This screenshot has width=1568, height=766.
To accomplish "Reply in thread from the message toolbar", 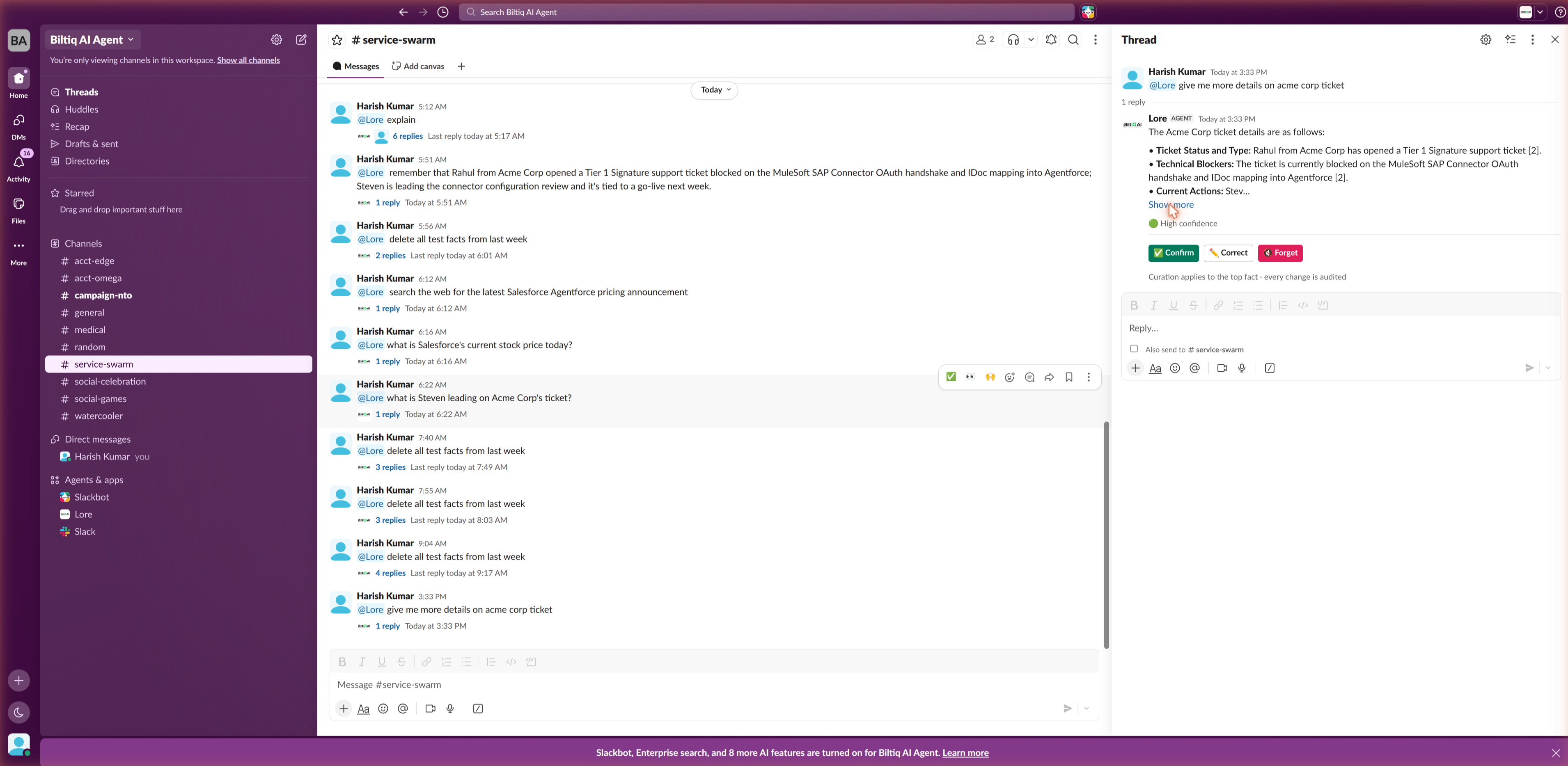I will 1030,377.
